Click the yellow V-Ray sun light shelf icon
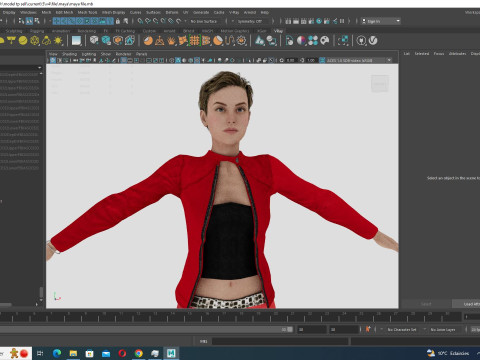 (x=58, y=41)
